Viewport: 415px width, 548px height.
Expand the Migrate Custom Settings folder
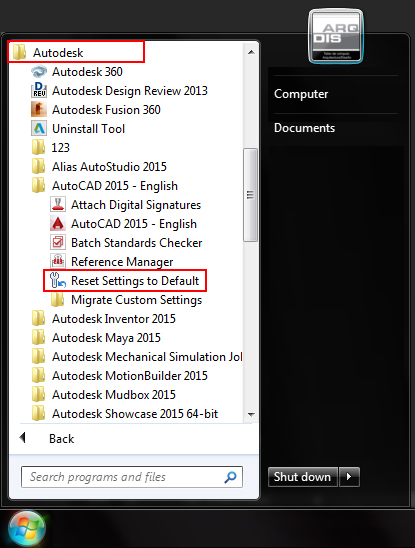coord(126,300)
